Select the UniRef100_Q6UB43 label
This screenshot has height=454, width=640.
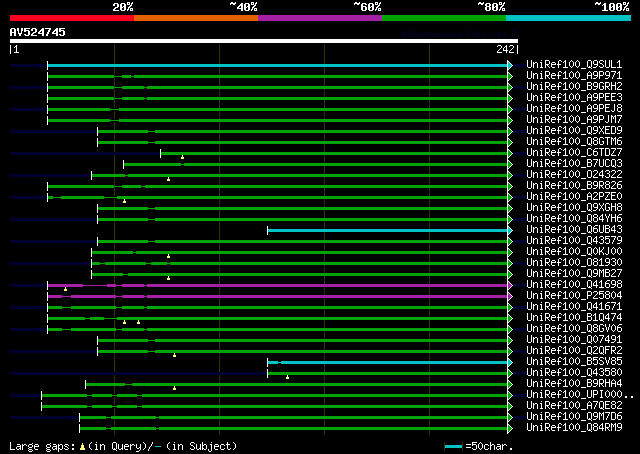[x=574, y=230]
